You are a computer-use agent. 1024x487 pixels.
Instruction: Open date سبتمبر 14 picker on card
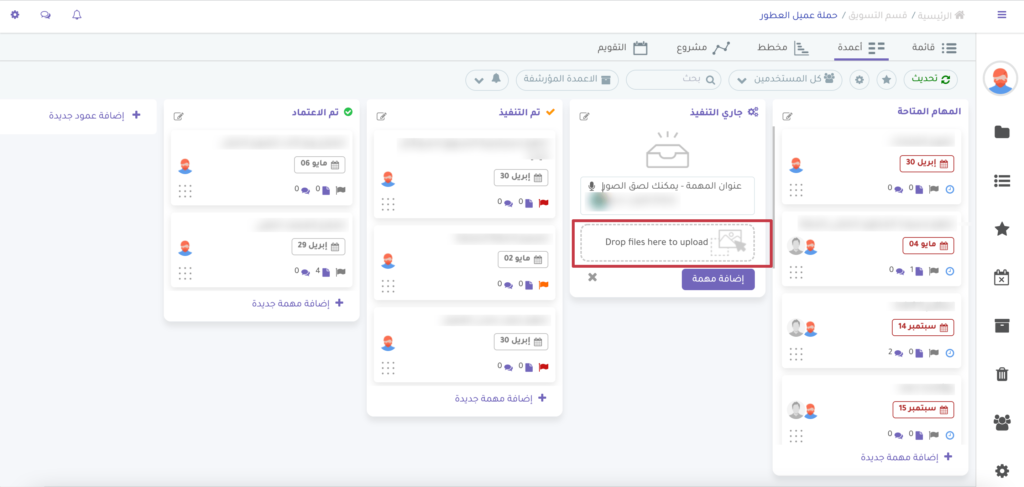tap(923, 326)
